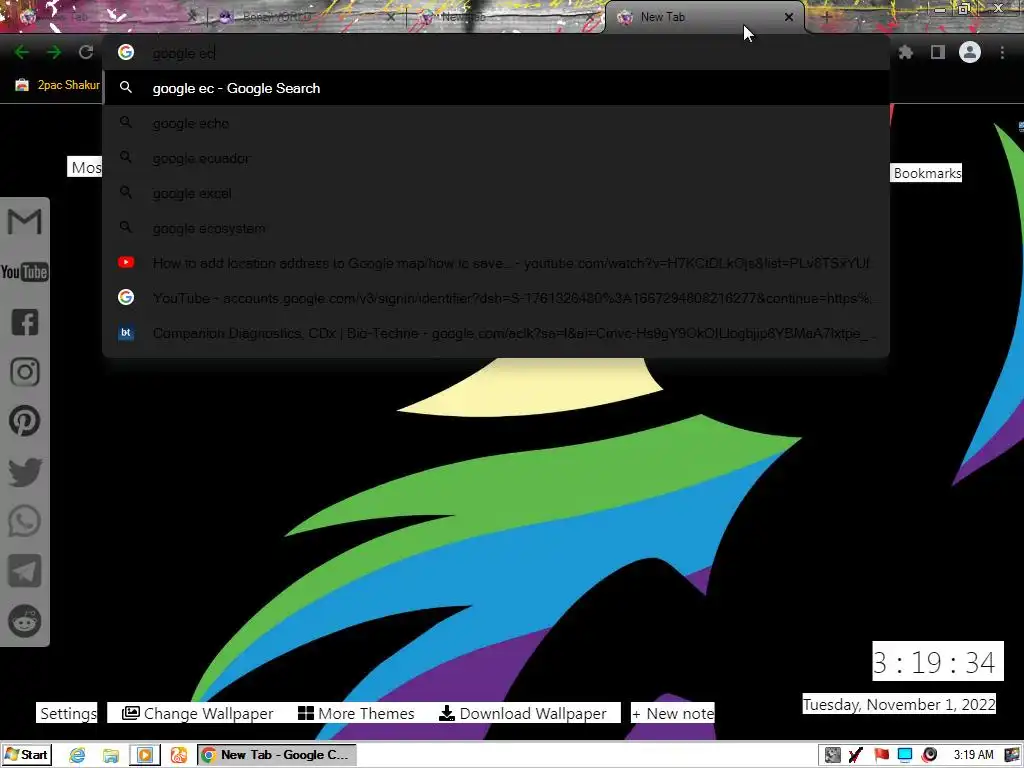Screen dimensions: 1024x768
Task: Open the Windows Start menu
Action: click(x=26, y=755)
